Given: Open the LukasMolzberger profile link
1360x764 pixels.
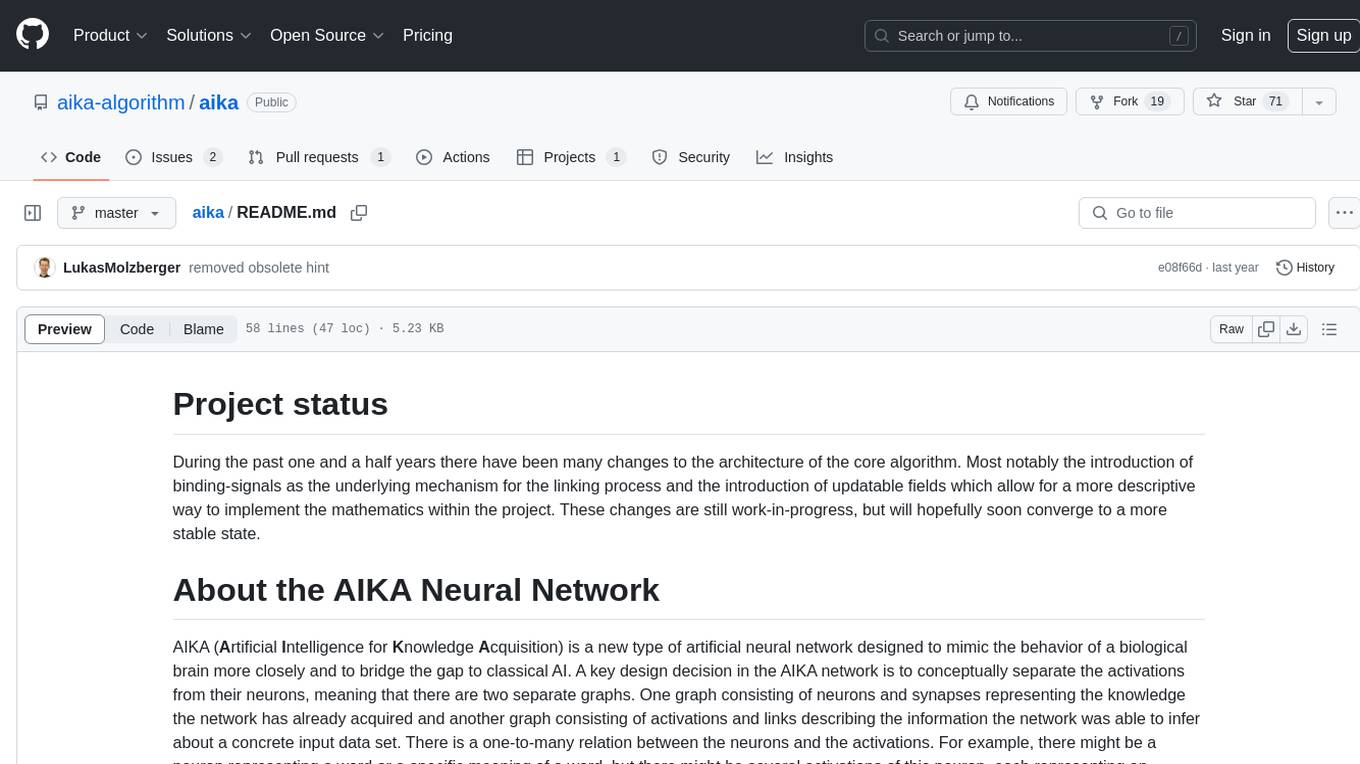Looking at the screenshot, I should 121,268.
